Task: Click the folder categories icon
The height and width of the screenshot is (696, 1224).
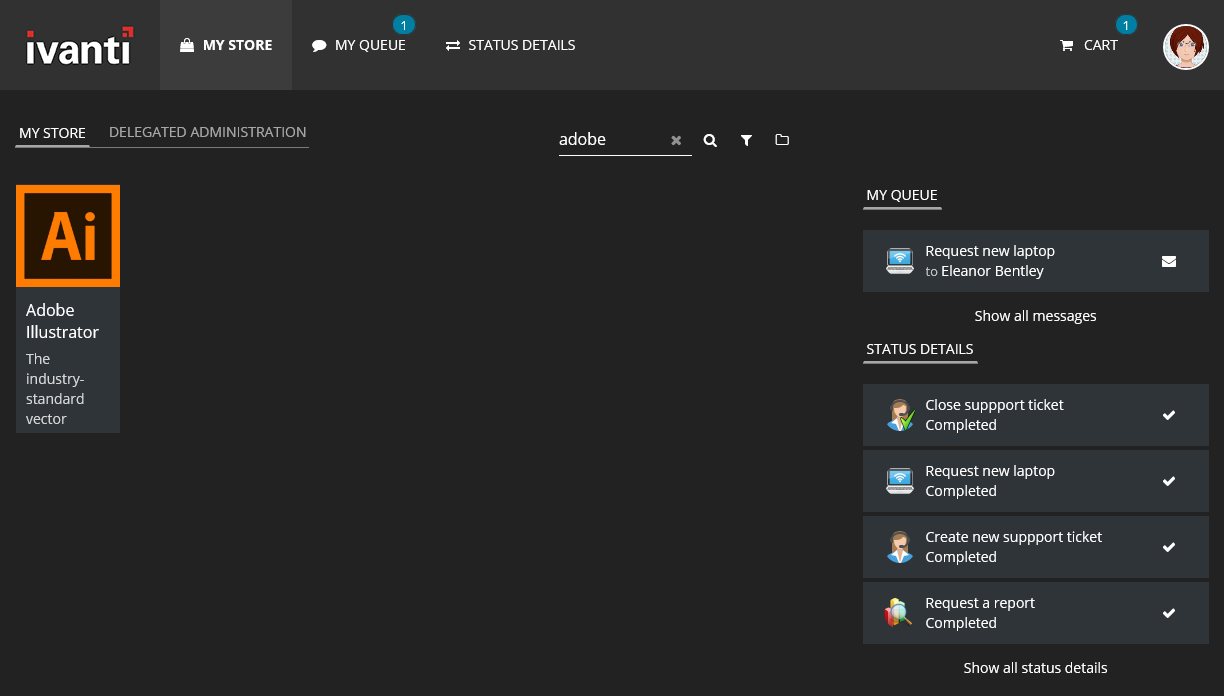Action: 782,140
